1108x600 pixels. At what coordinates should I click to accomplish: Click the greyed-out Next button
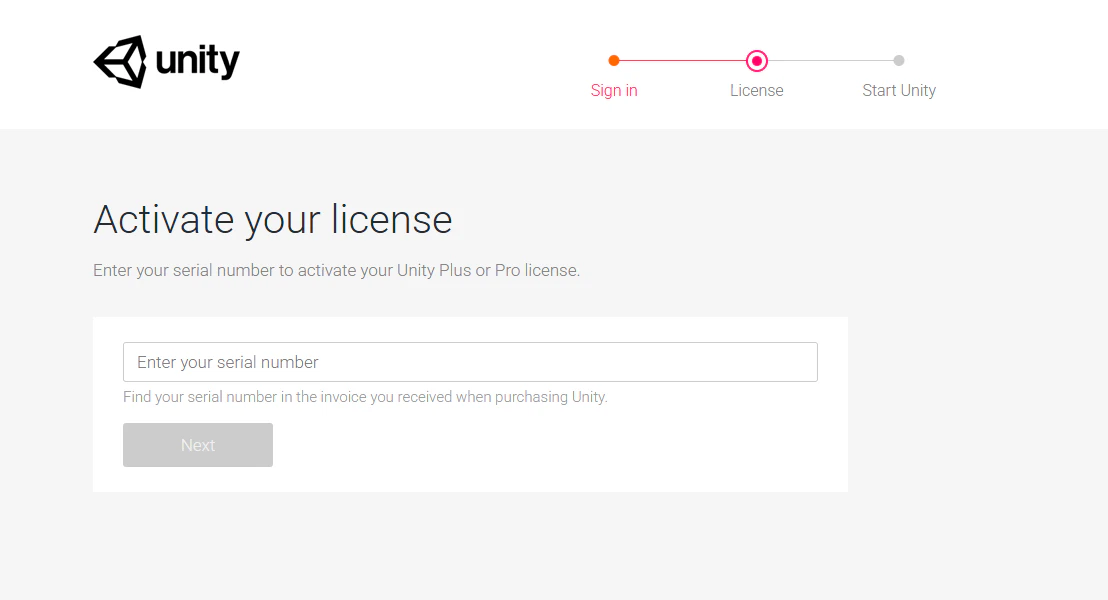(198, 445)
